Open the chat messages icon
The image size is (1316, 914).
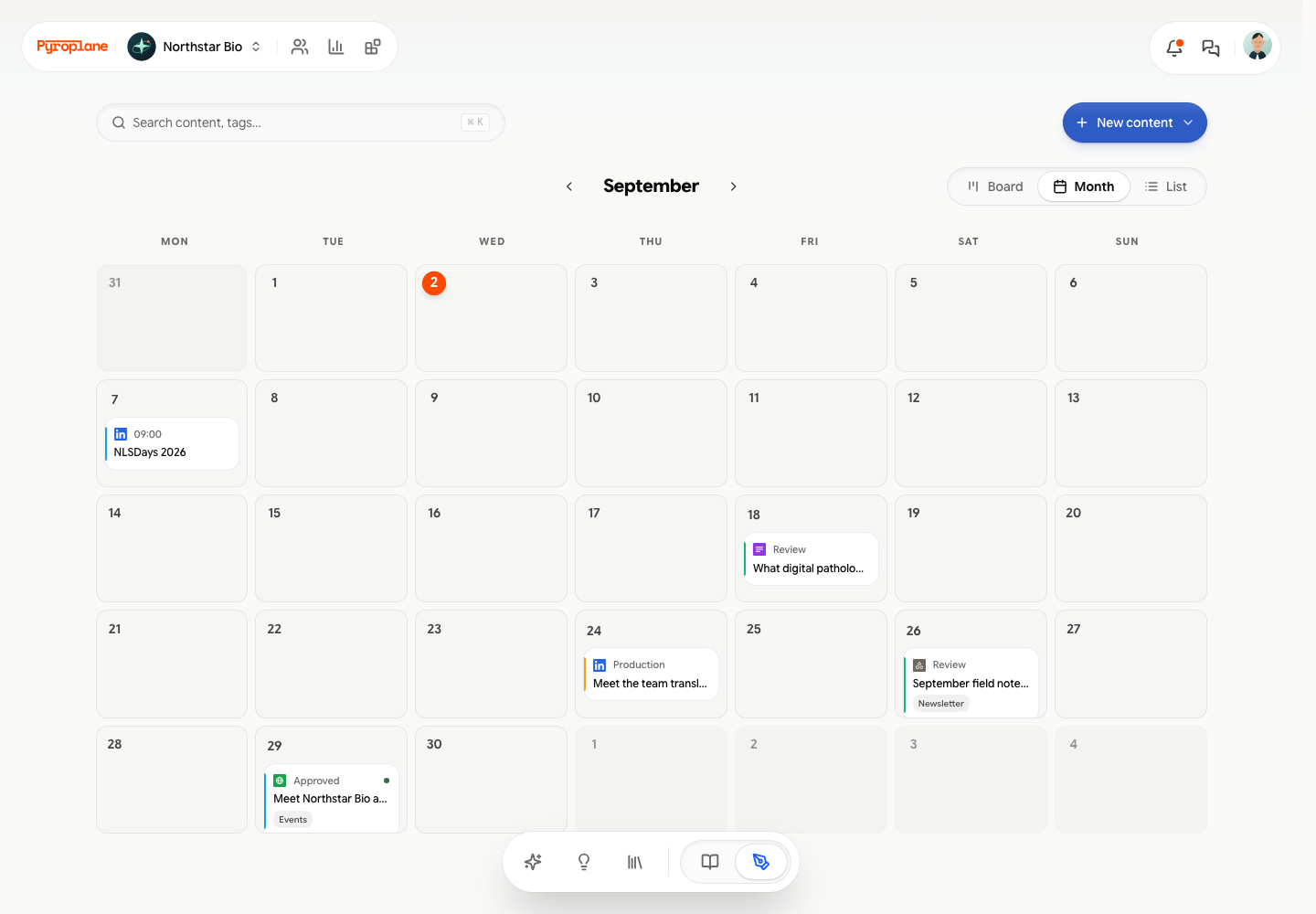click(1211, 48)
